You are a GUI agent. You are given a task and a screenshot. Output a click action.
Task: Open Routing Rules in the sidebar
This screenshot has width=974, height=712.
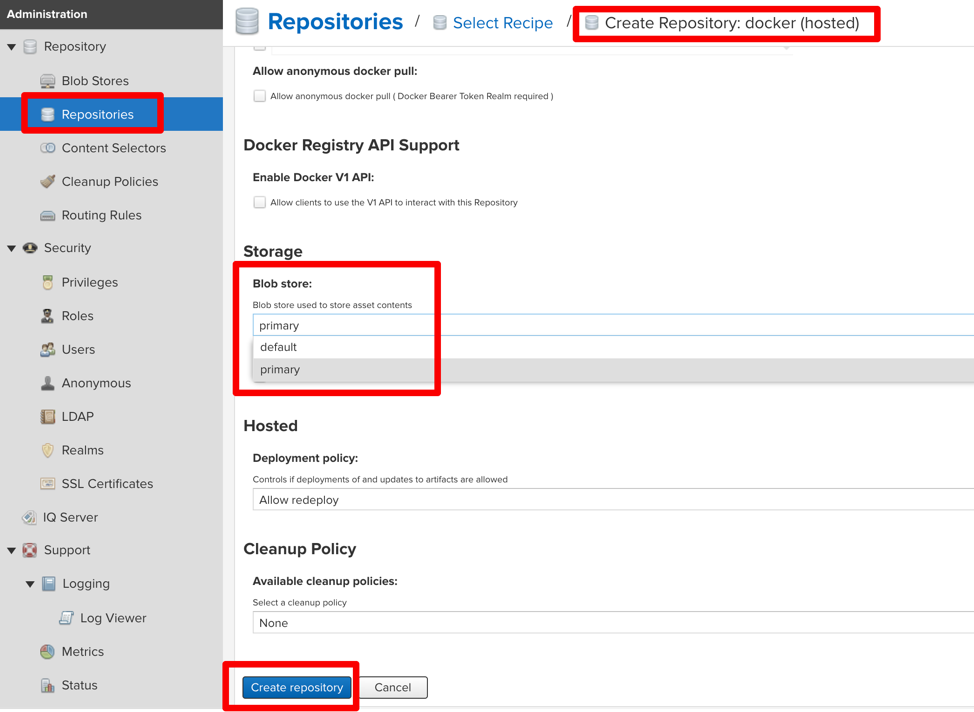coord(101,215)
